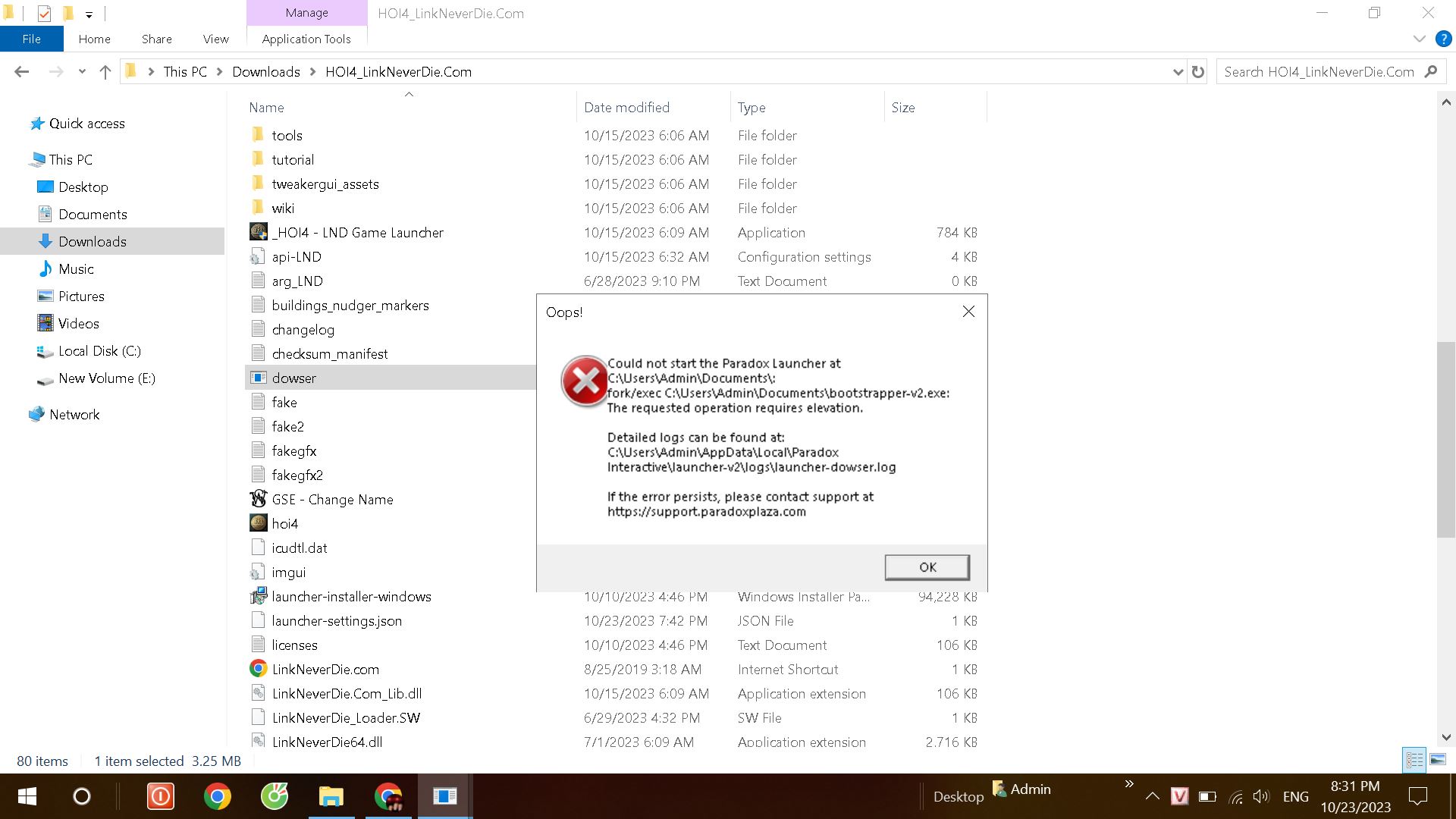Select the dowser application icon
The height and width of the screenshot is (819, 1456).
(259, 378)
